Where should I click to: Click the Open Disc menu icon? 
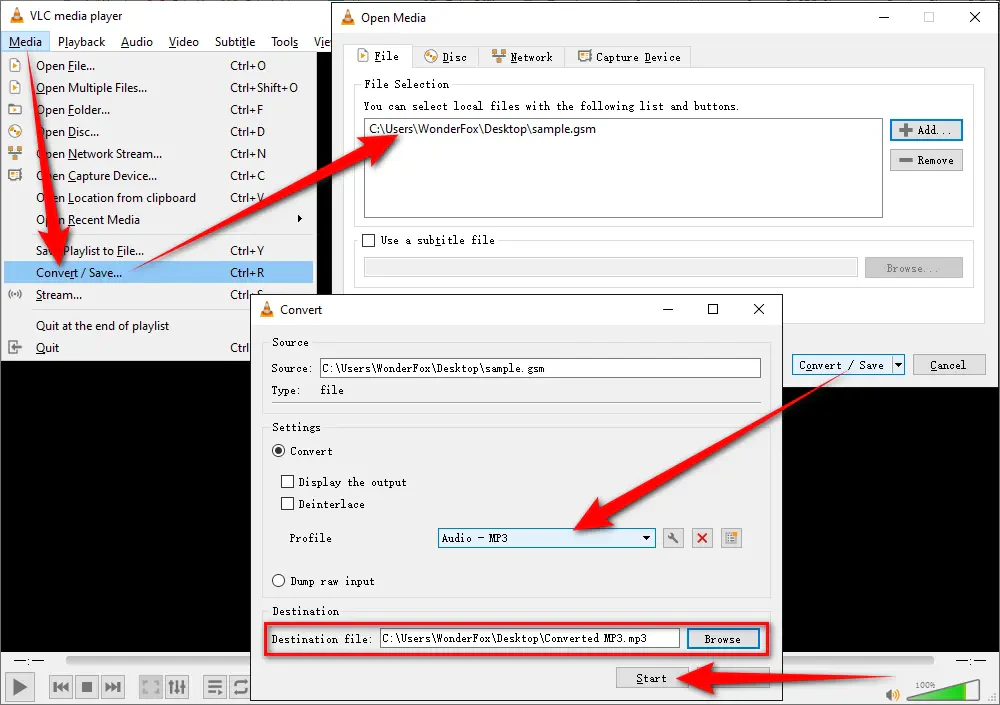tap(15, 131)
